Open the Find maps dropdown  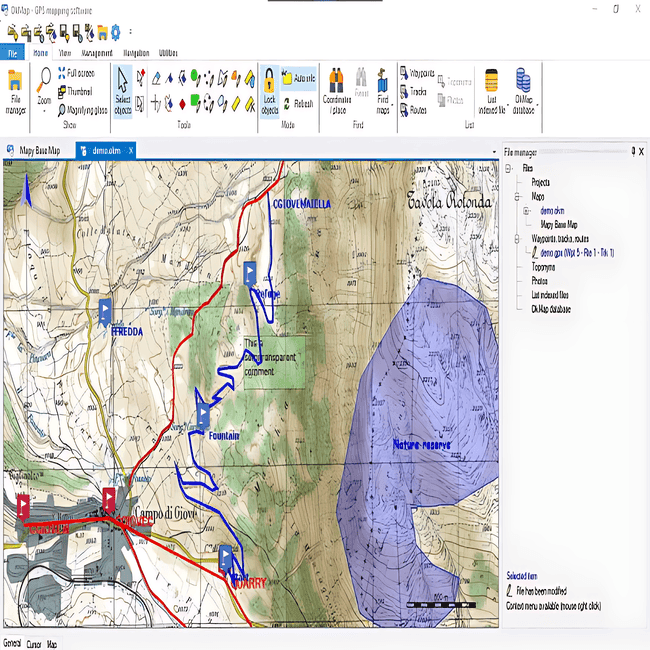pyautogui.click(x=392, y=105)
